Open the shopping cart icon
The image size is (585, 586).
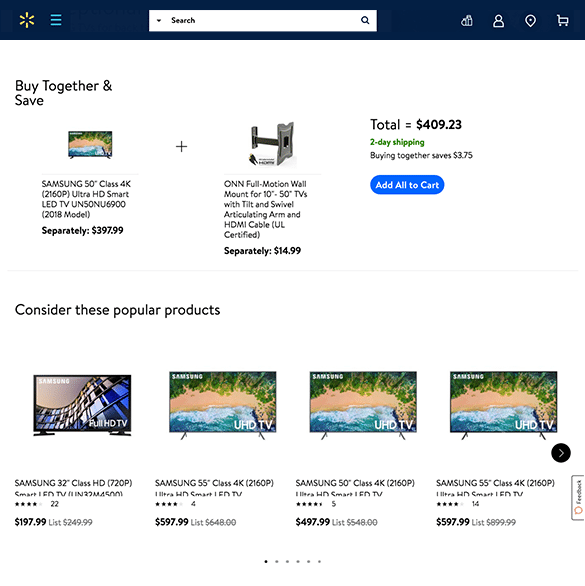pos(563,20)
